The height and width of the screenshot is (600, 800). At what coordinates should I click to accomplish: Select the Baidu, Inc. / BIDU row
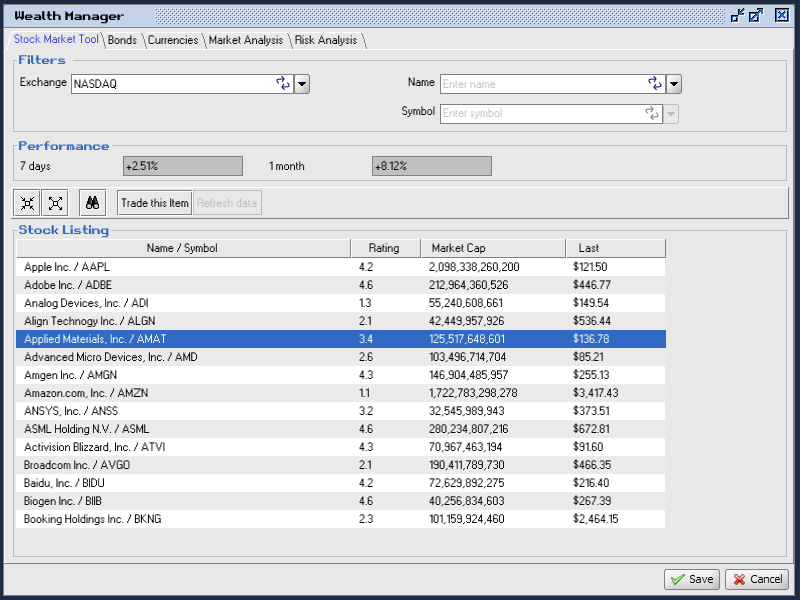[341, 483]
